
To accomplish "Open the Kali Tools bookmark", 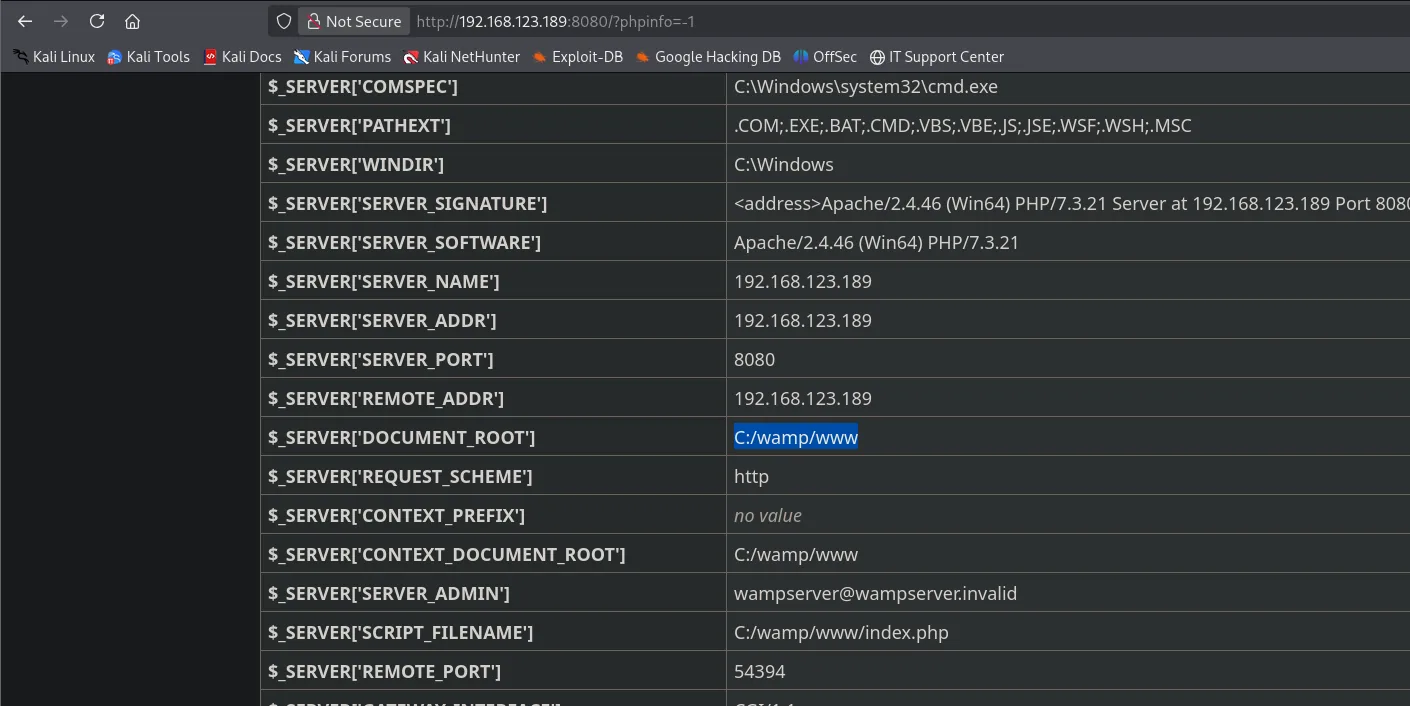I will [x=148, y=57].
